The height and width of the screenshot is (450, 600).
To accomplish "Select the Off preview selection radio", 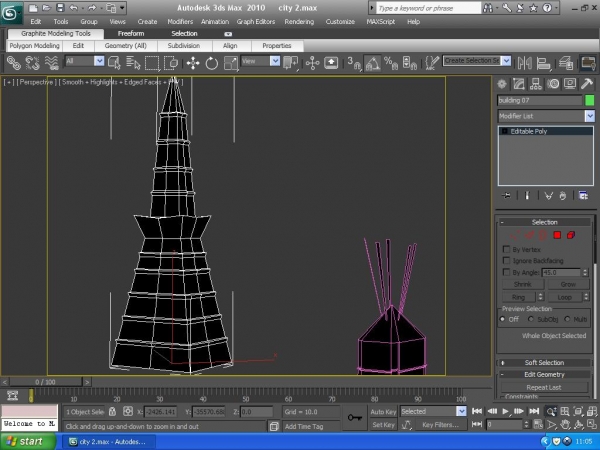I will coord(502,319).
